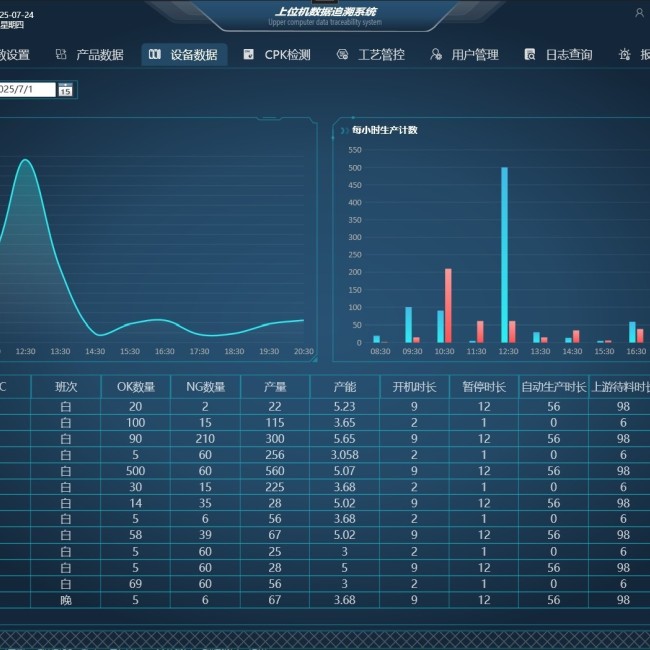Click the OK数量 cell showing 14

(x=136, y=503)
